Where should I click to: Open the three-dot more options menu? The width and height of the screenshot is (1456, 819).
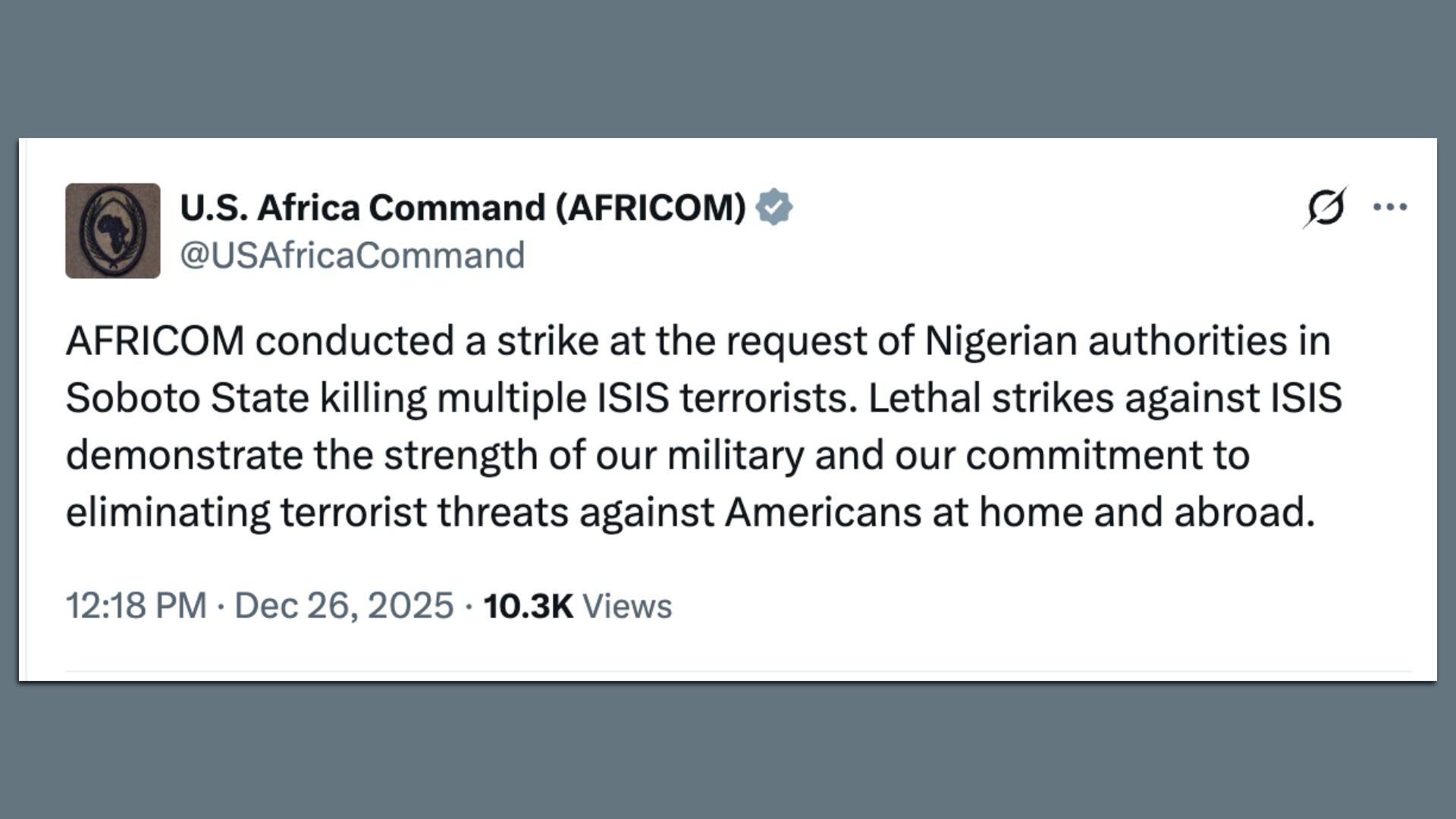[x=1390, y=207]
